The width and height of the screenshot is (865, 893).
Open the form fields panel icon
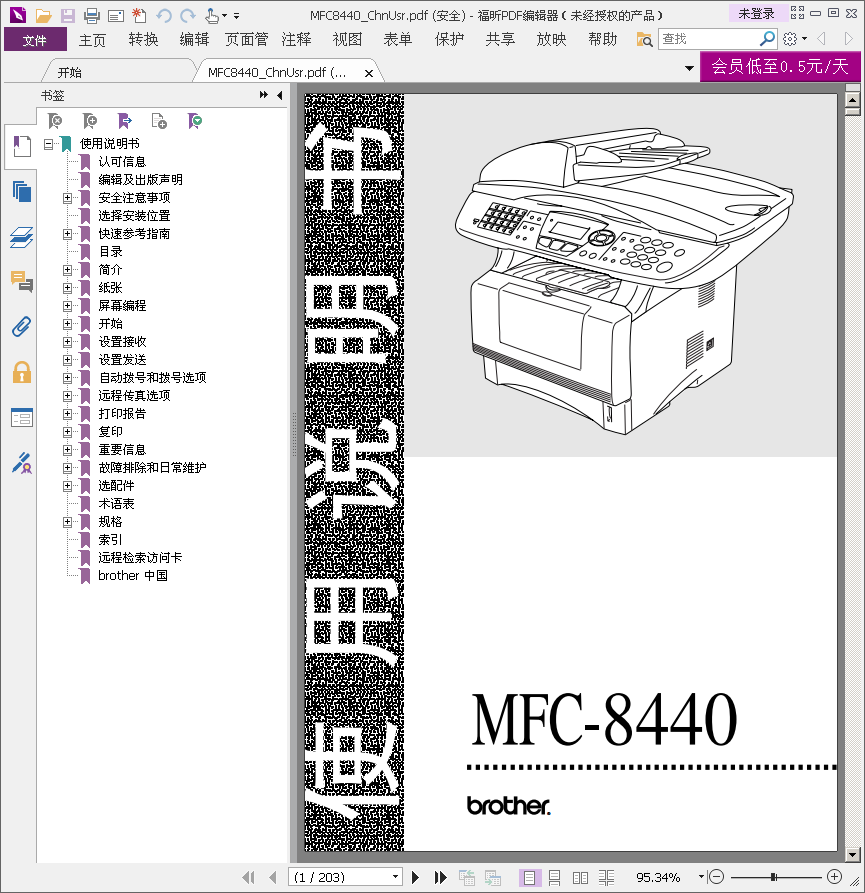(22, 418)
